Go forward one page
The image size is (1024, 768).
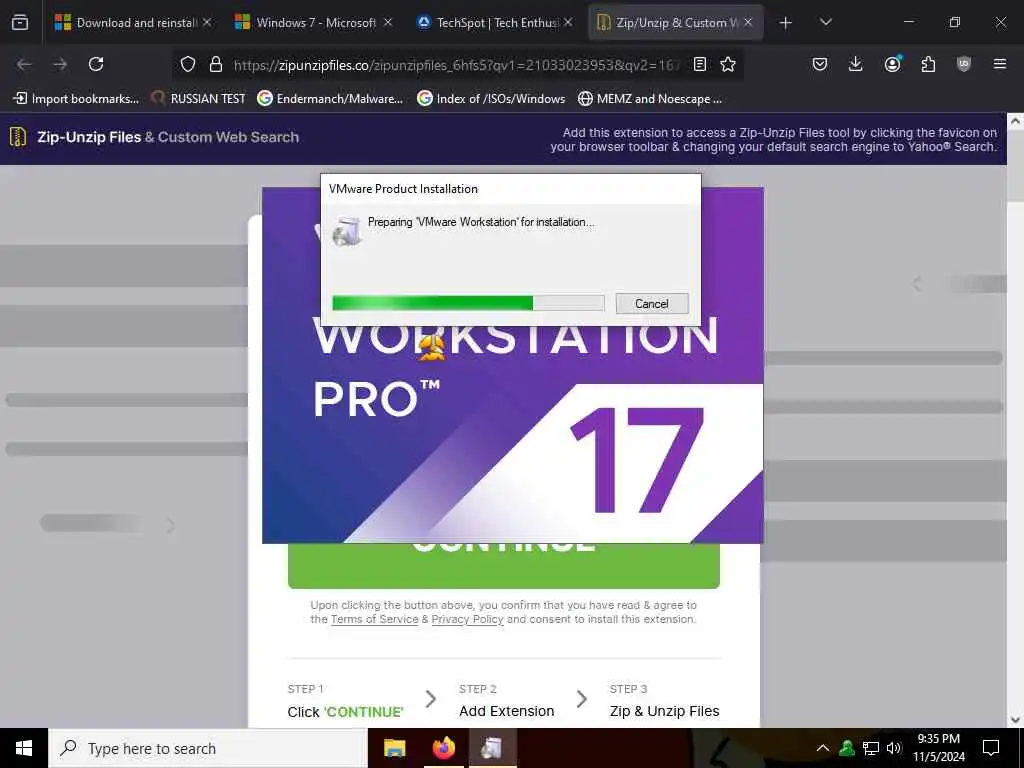click(60, 64)
